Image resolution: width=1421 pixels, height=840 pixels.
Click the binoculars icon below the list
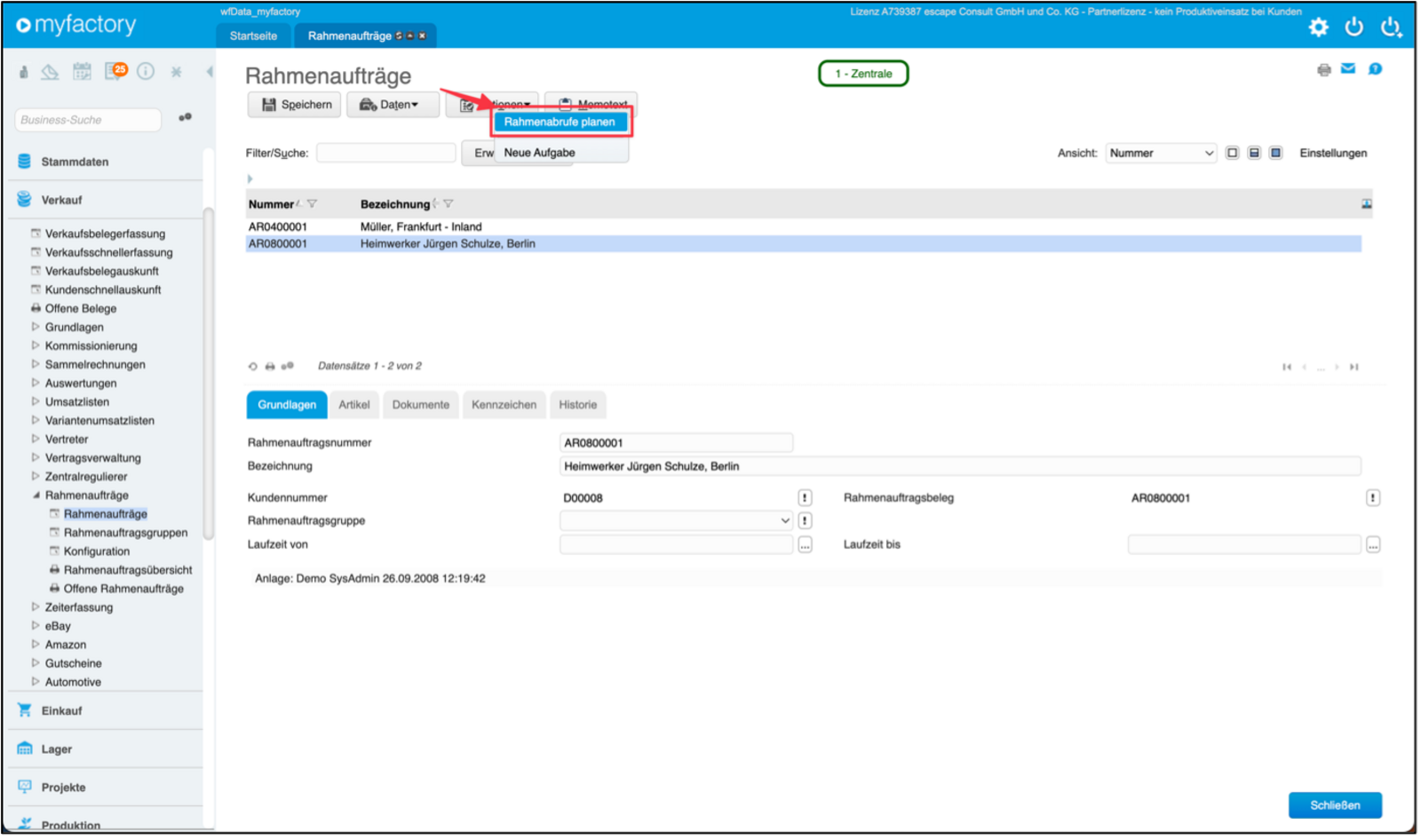click(287, 366)
